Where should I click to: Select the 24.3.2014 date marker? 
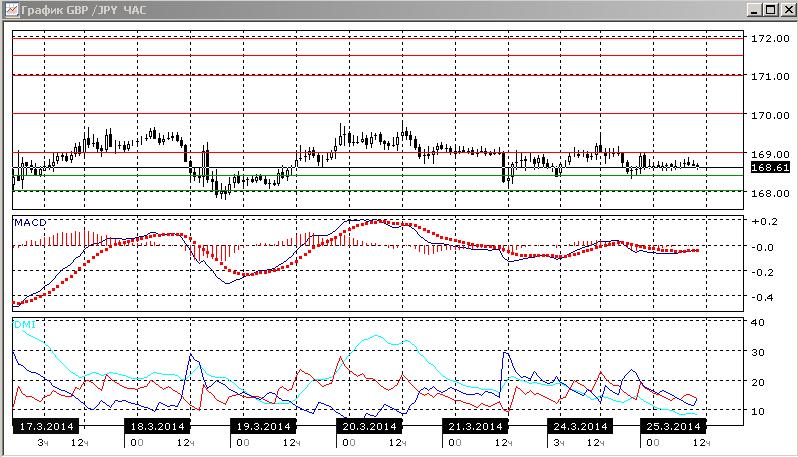coord(580,426)
